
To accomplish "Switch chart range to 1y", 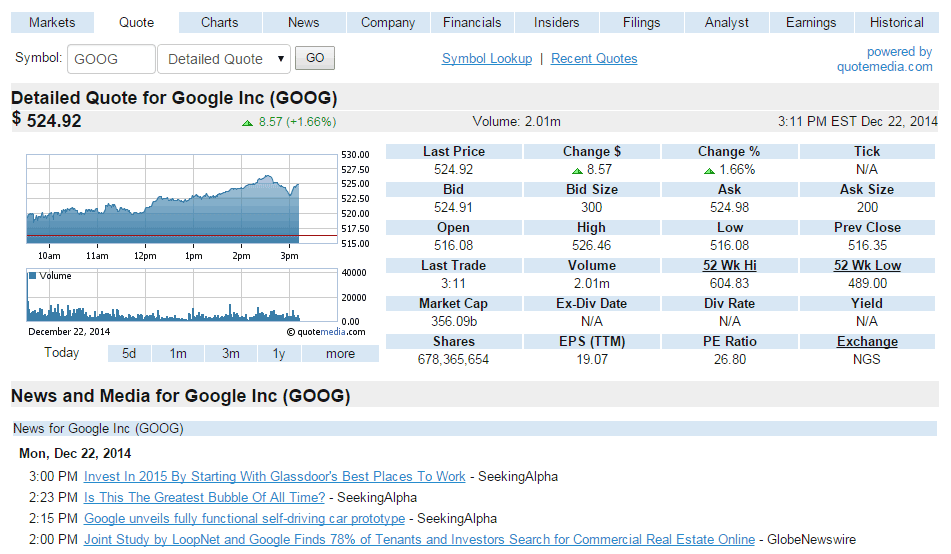I will (x=279, y=353).
